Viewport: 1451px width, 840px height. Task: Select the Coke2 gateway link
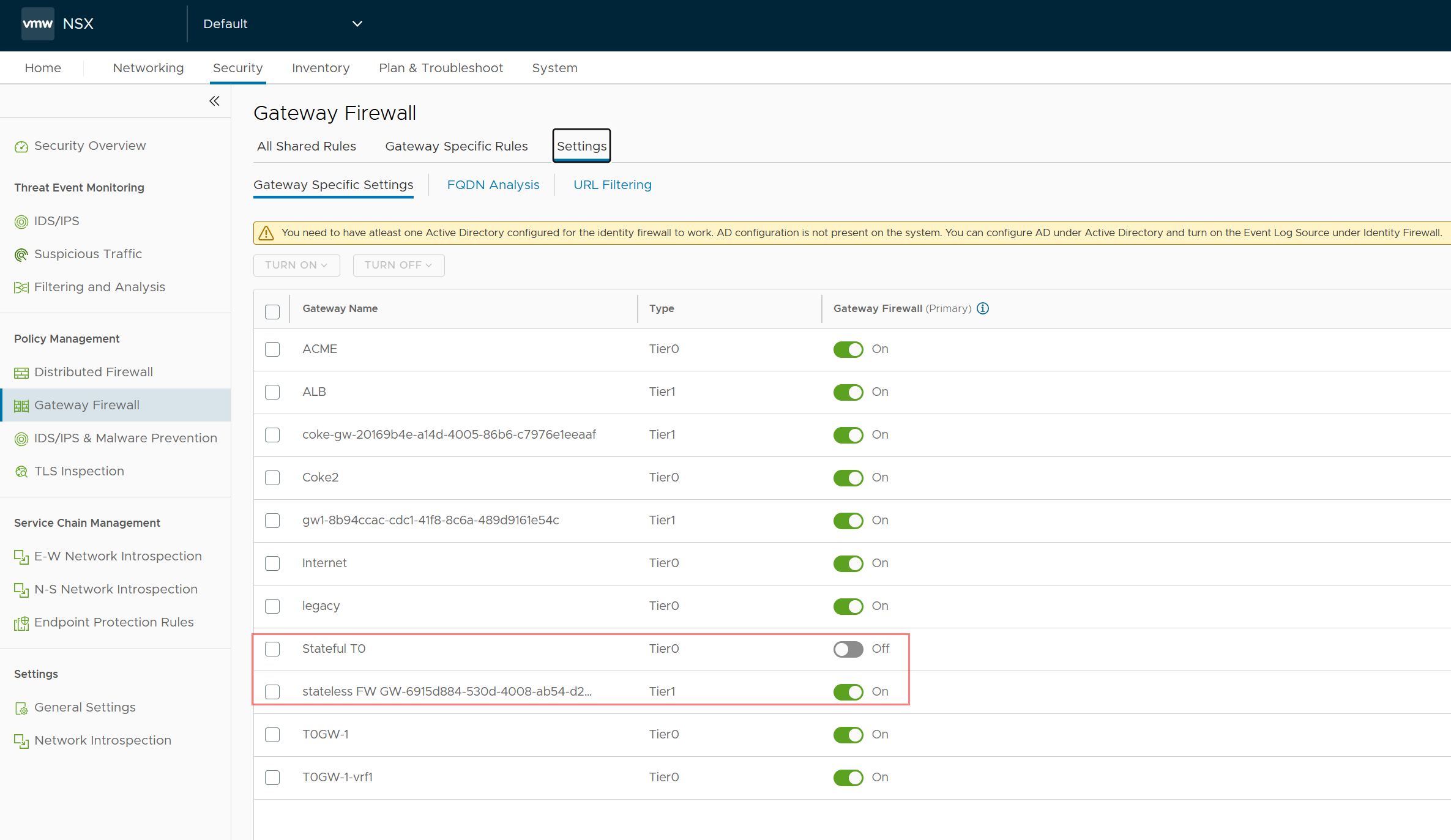point(320,477)
